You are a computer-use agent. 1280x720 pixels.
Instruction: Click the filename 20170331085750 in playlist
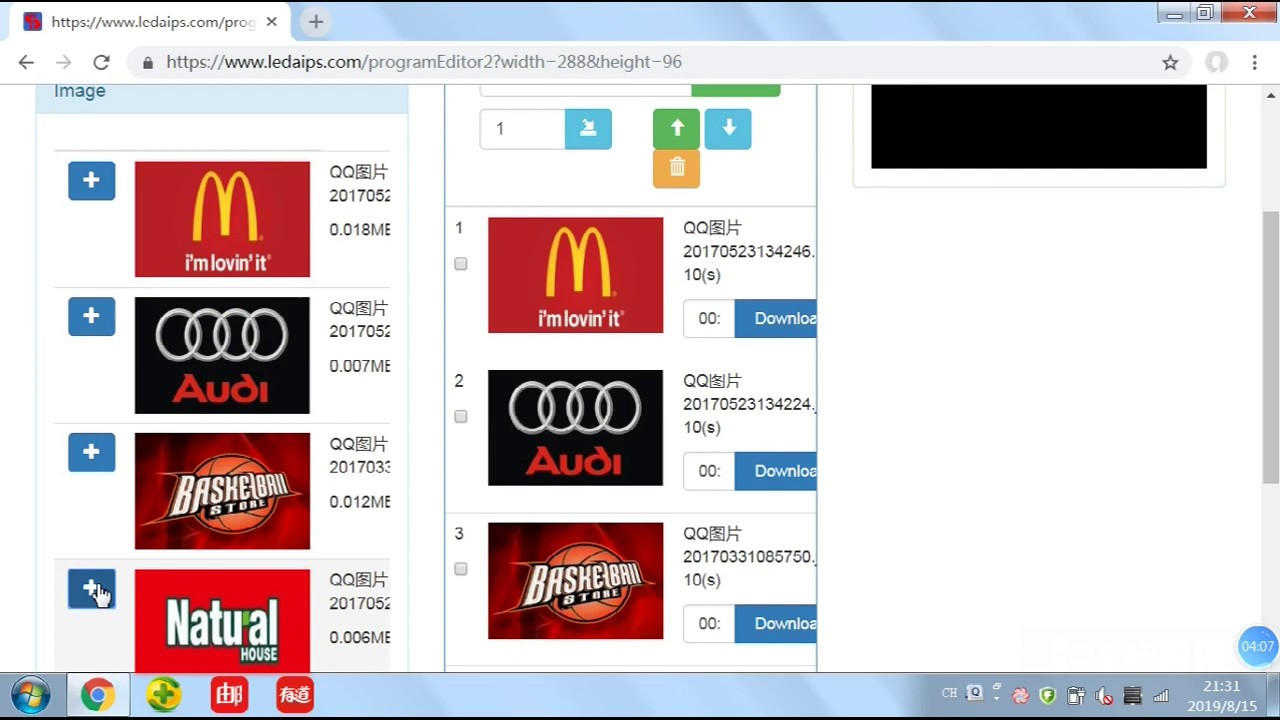[749, 557]
